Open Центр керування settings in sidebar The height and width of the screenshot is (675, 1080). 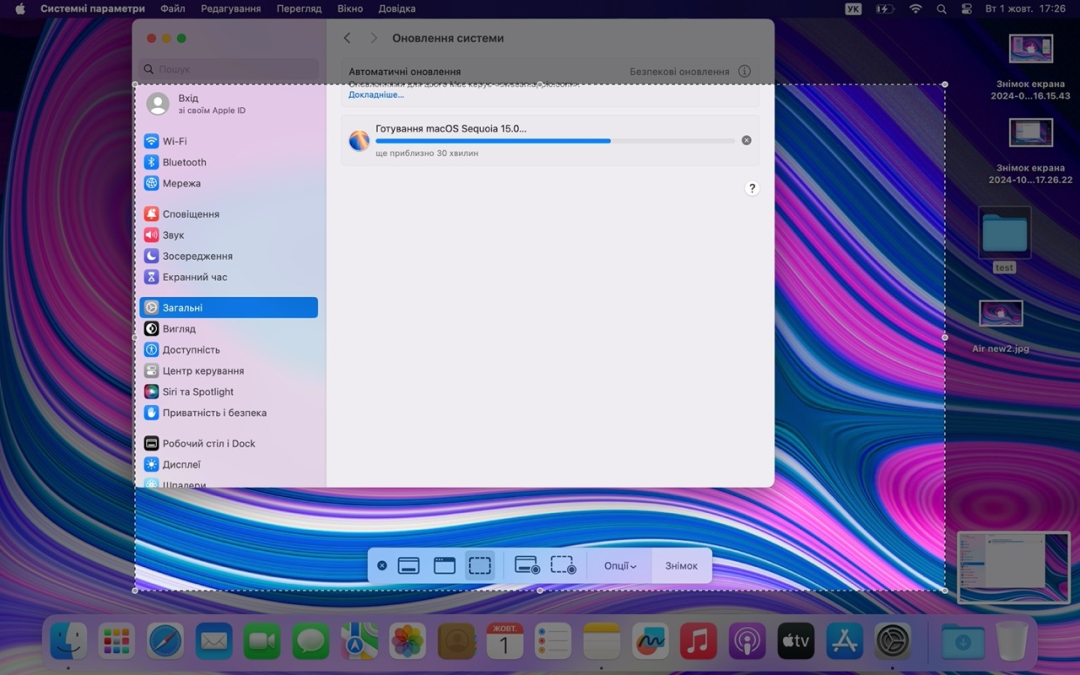click(229, 371)
